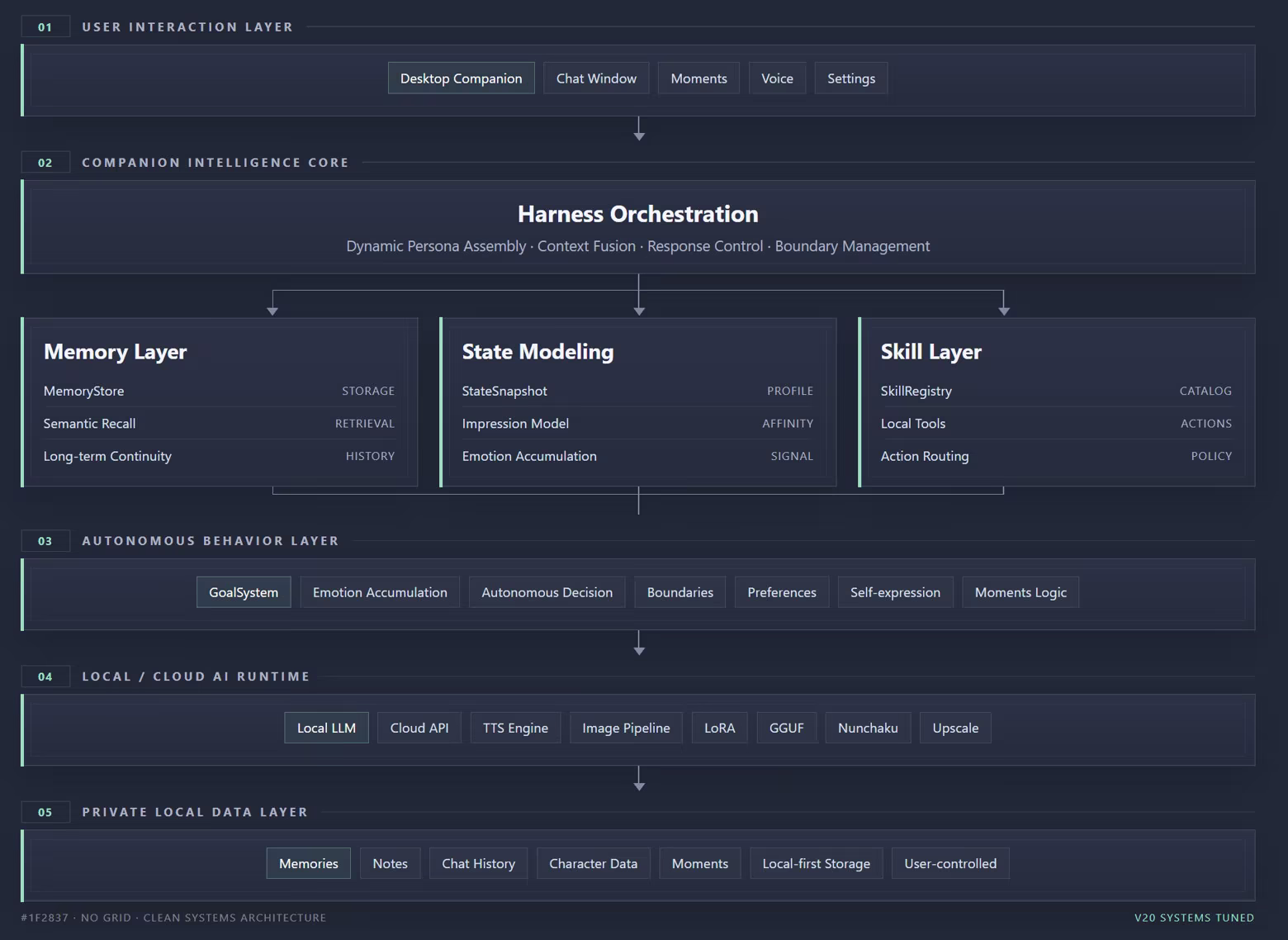Click the Long-term Continuity row
The width and height of the screenshot is (1288, 940).
click(219, 456)
